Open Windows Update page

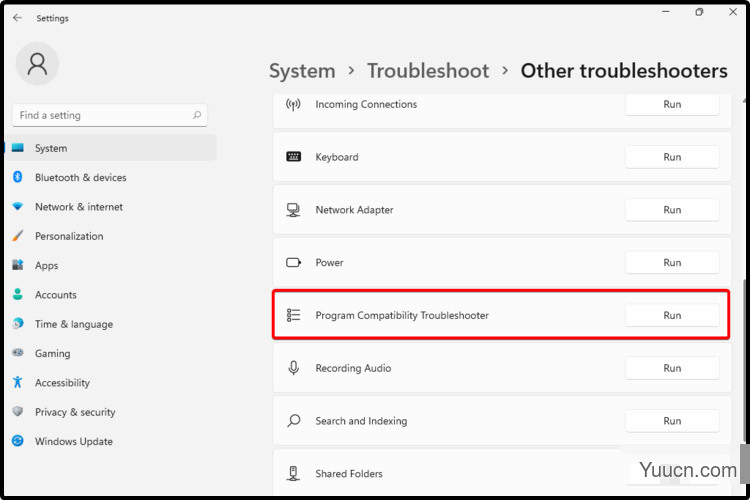click(x=74, y=441)
